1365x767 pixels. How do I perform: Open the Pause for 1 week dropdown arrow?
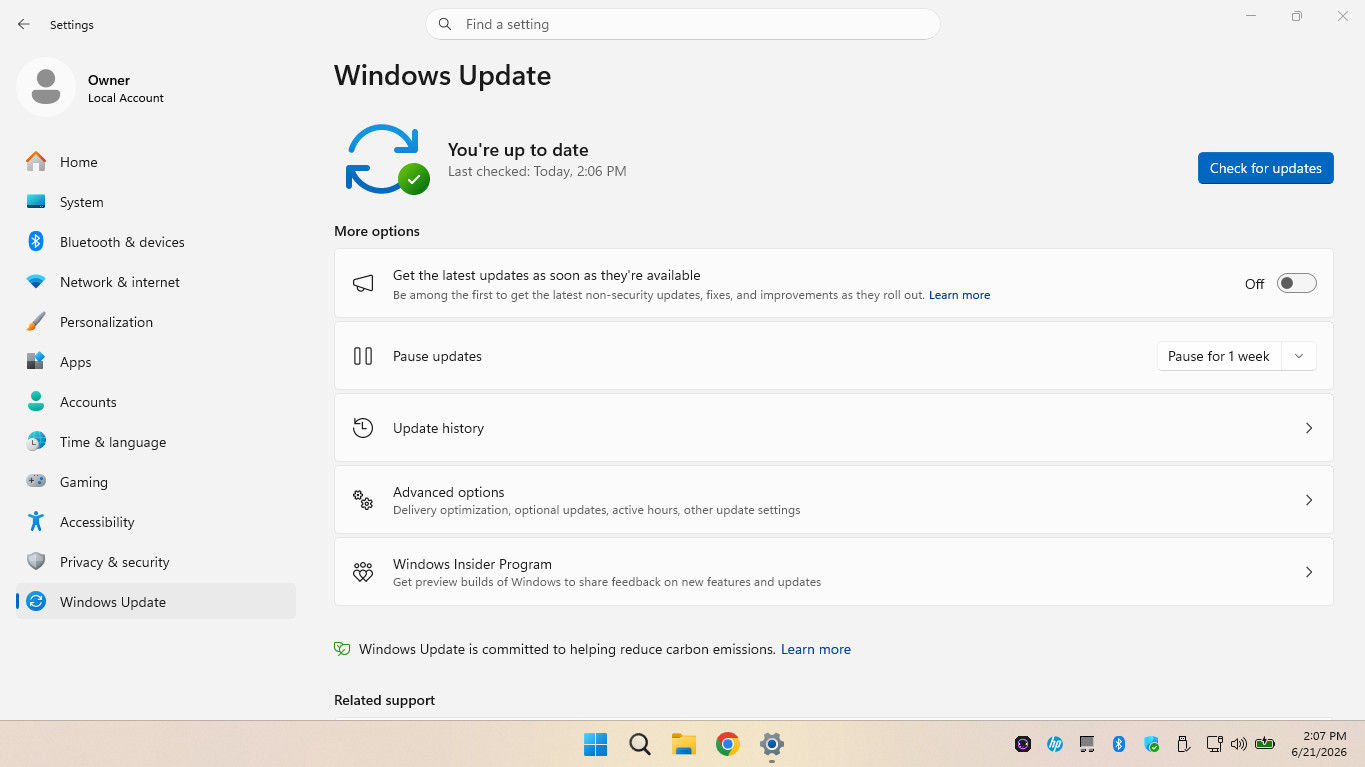[1299, 356]
